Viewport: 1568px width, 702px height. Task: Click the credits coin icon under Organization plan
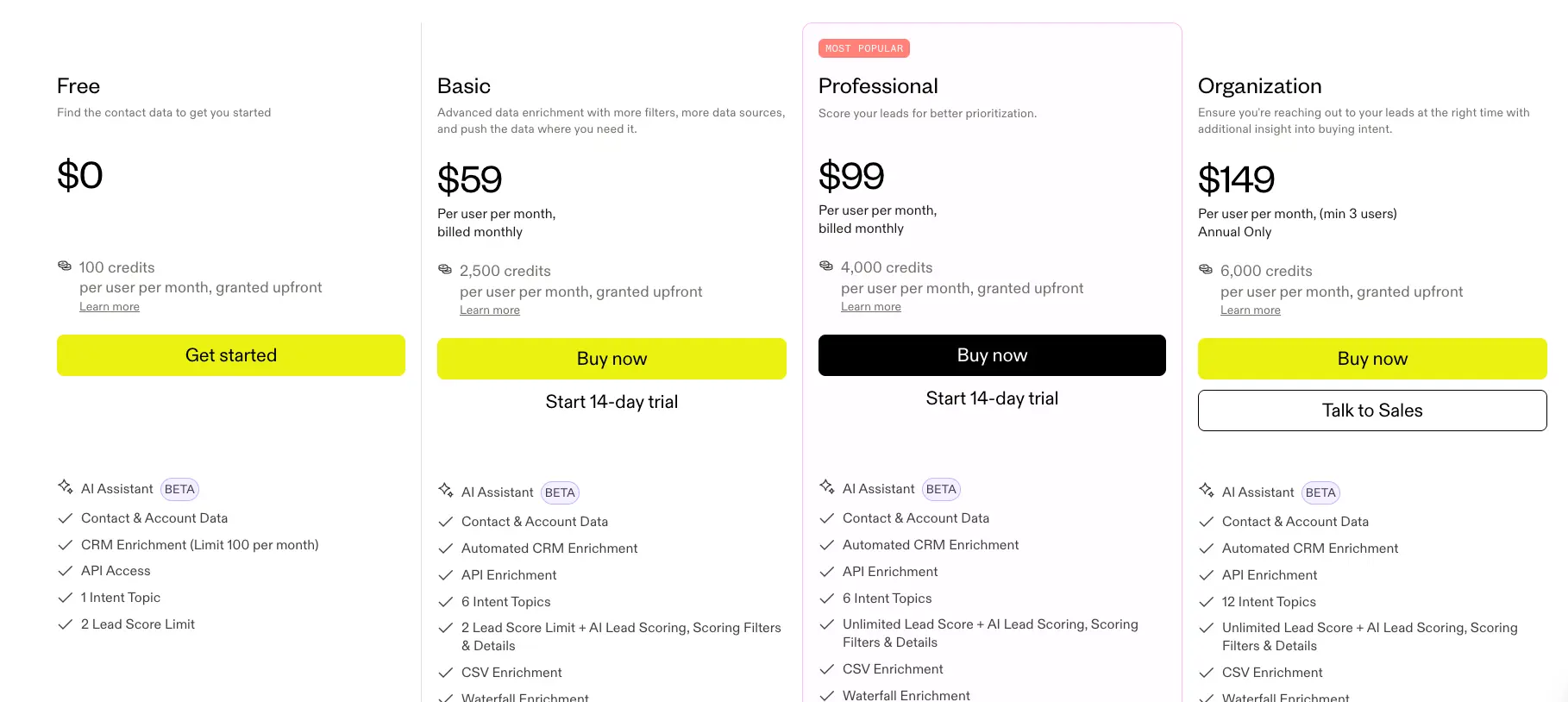click(x=1206, y=270)
